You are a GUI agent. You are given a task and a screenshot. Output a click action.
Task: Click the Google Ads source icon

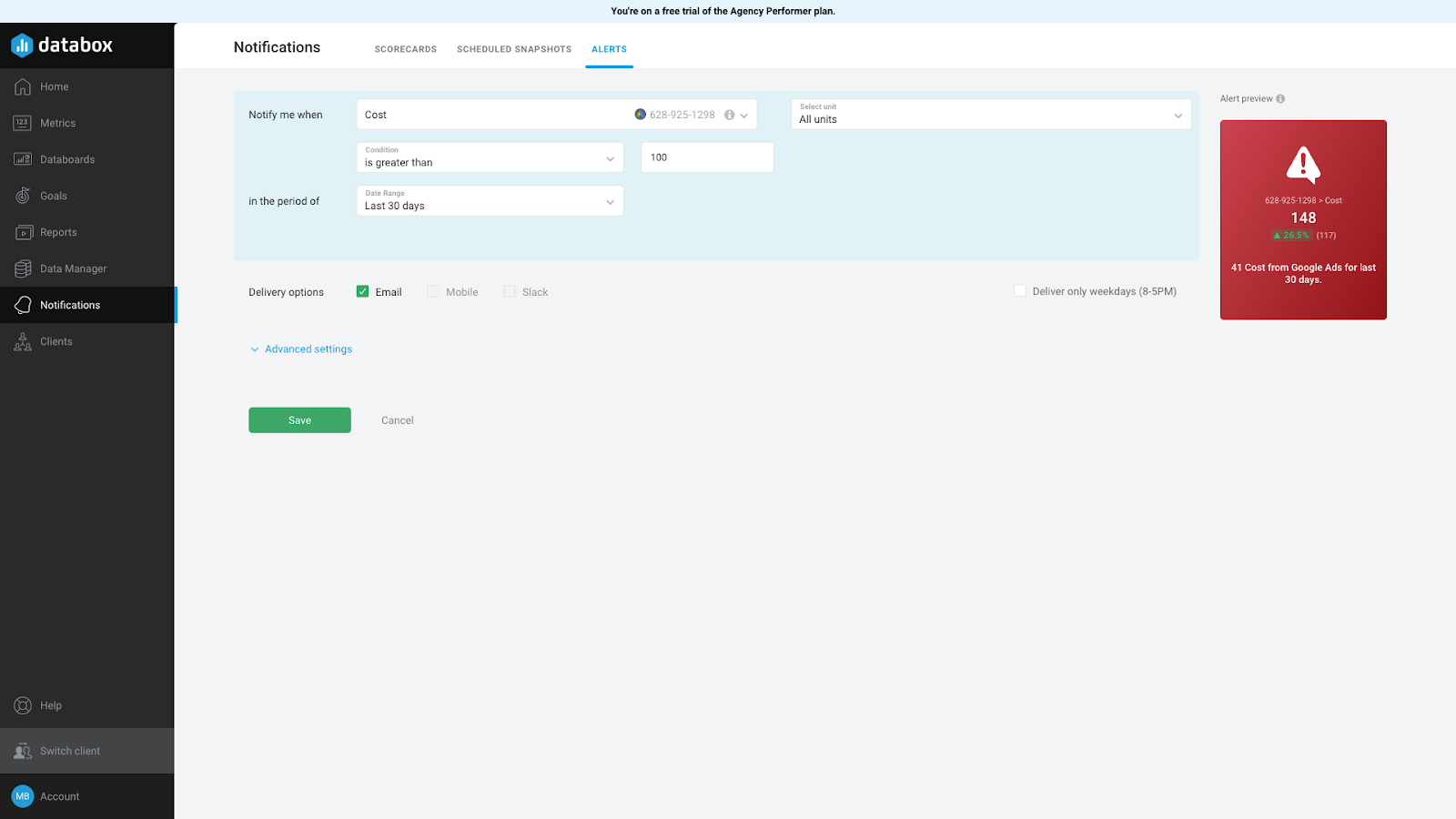[x=641, y=115]
